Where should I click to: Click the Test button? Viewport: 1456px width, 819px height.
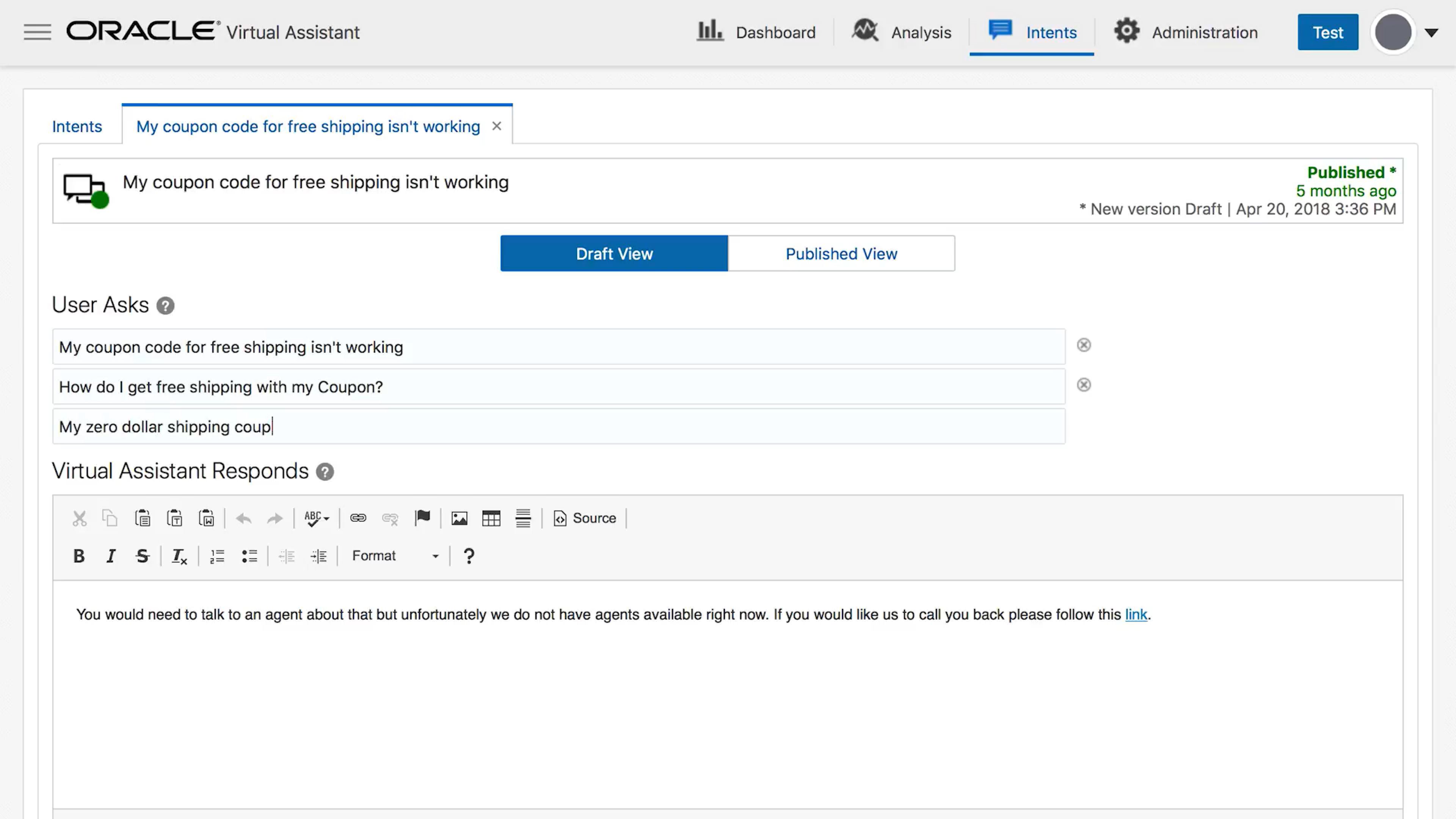pos(1328,31)
